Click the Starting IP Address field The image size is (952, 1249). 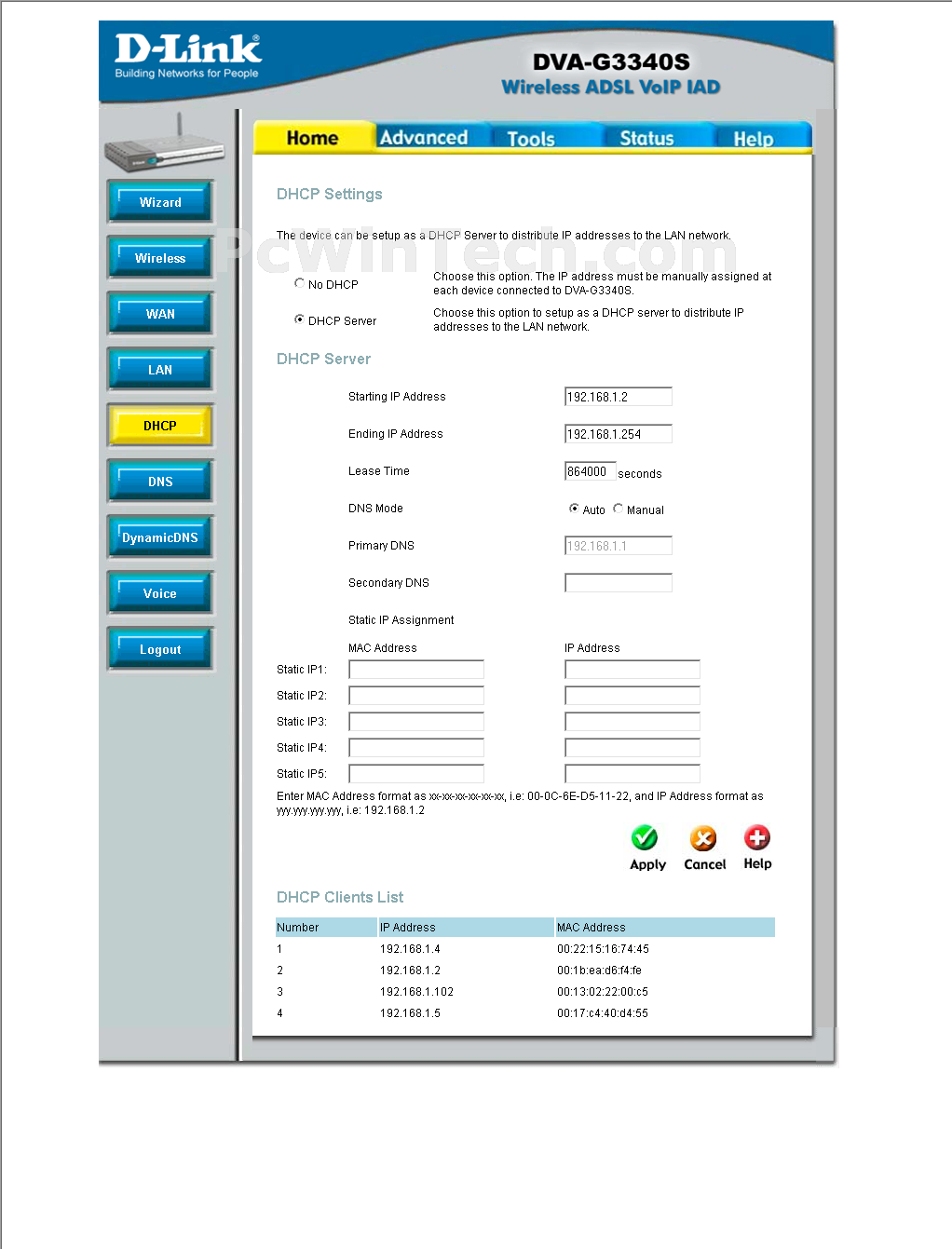(x=619, y=397)
